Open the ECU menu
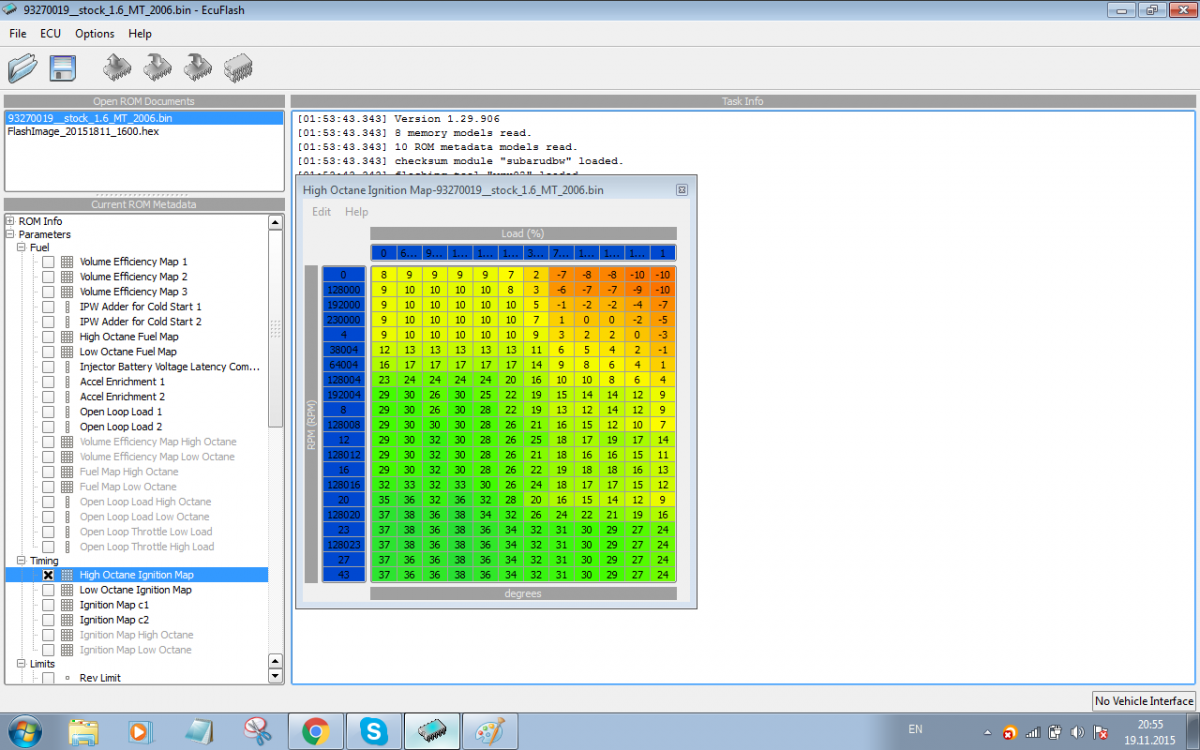 (x=50, y=33)
